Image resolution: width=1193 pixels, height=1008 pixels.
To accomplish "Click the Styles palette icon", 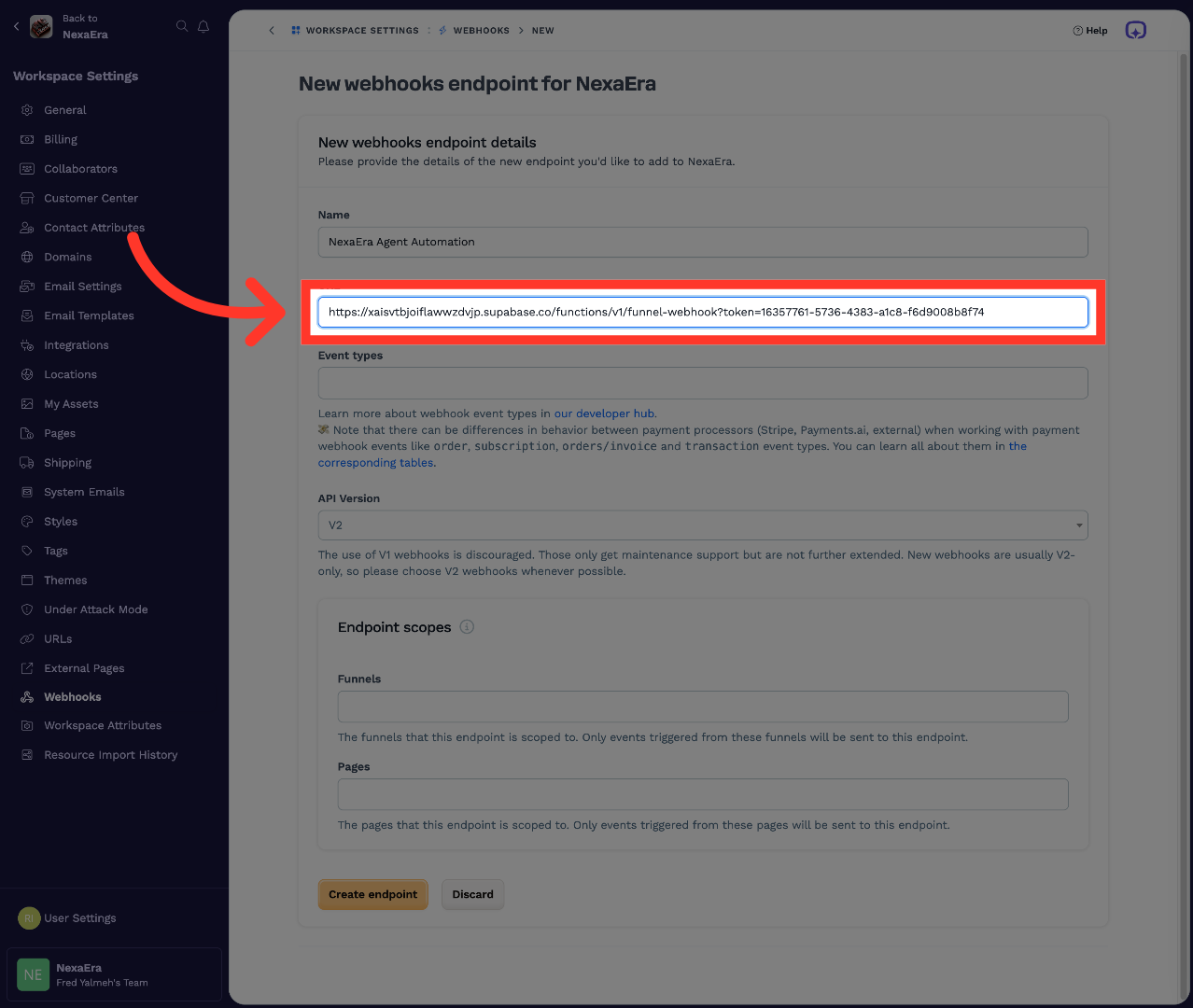I will click(27, 522).
